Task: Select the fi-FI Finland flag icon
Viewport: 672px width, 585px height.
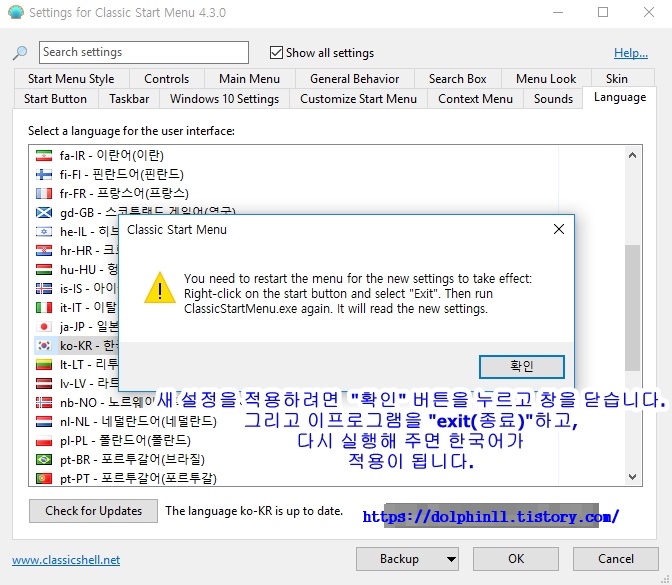Action: (x=44, y=174)
